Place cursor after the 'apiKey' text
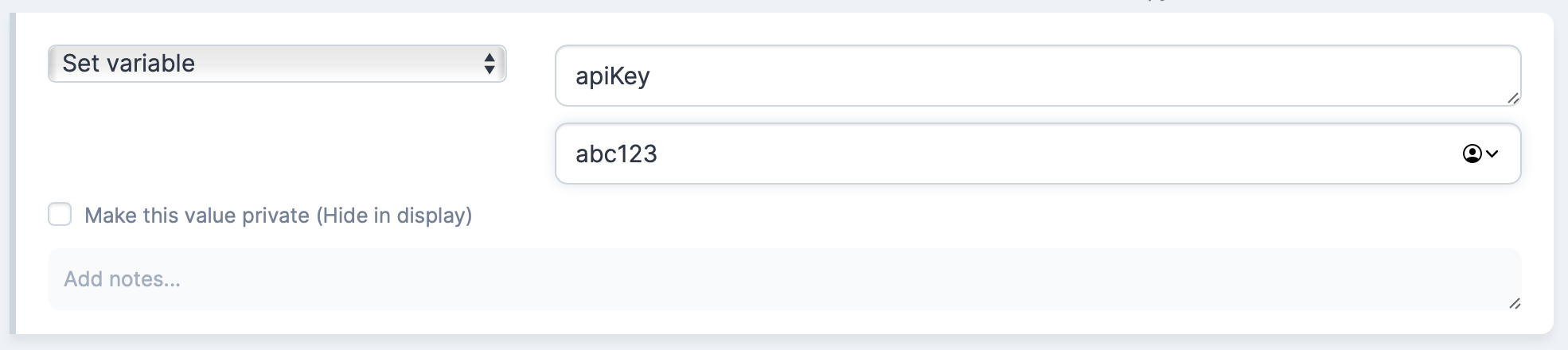The width and height of the screenshot is (1568, 350). point(652,76)
